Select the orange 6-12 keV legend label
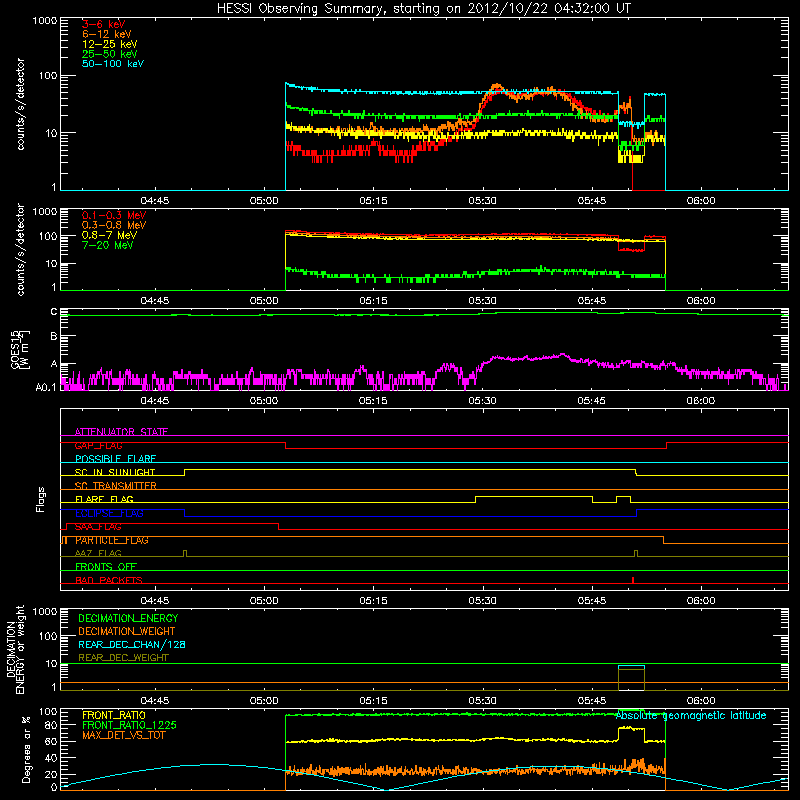The image size is (800, 800). click(x=106, y=34)
